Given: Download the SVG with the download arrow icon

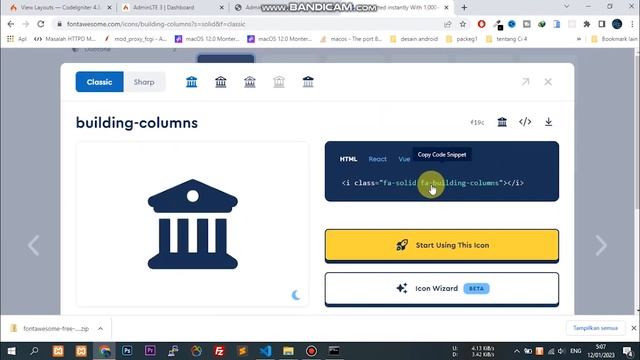Looking at the screenshot, I should click(x=549, y=122).
